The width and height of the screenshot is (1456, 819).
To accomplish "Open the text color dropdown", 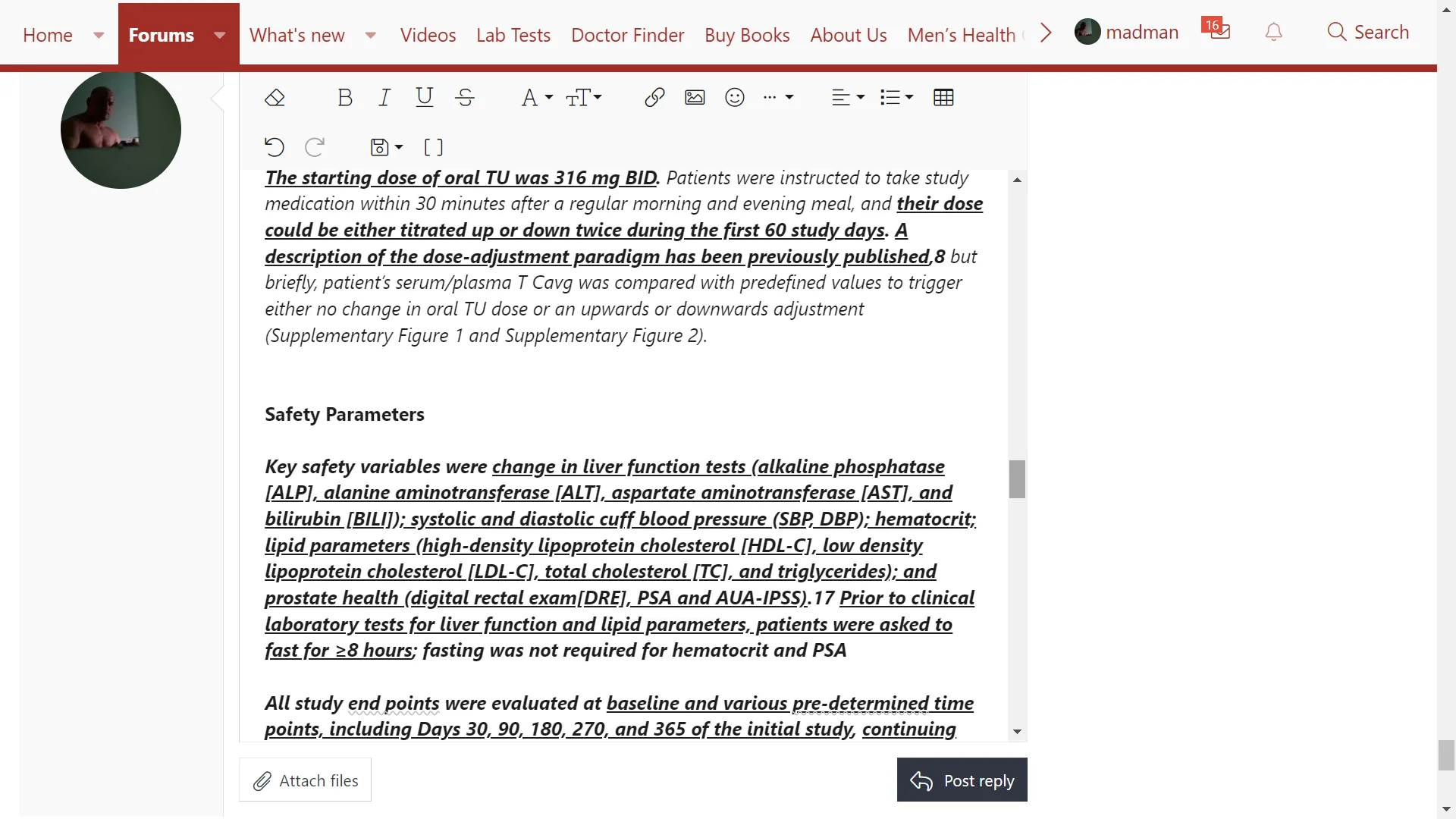I will tap(537, 98).
